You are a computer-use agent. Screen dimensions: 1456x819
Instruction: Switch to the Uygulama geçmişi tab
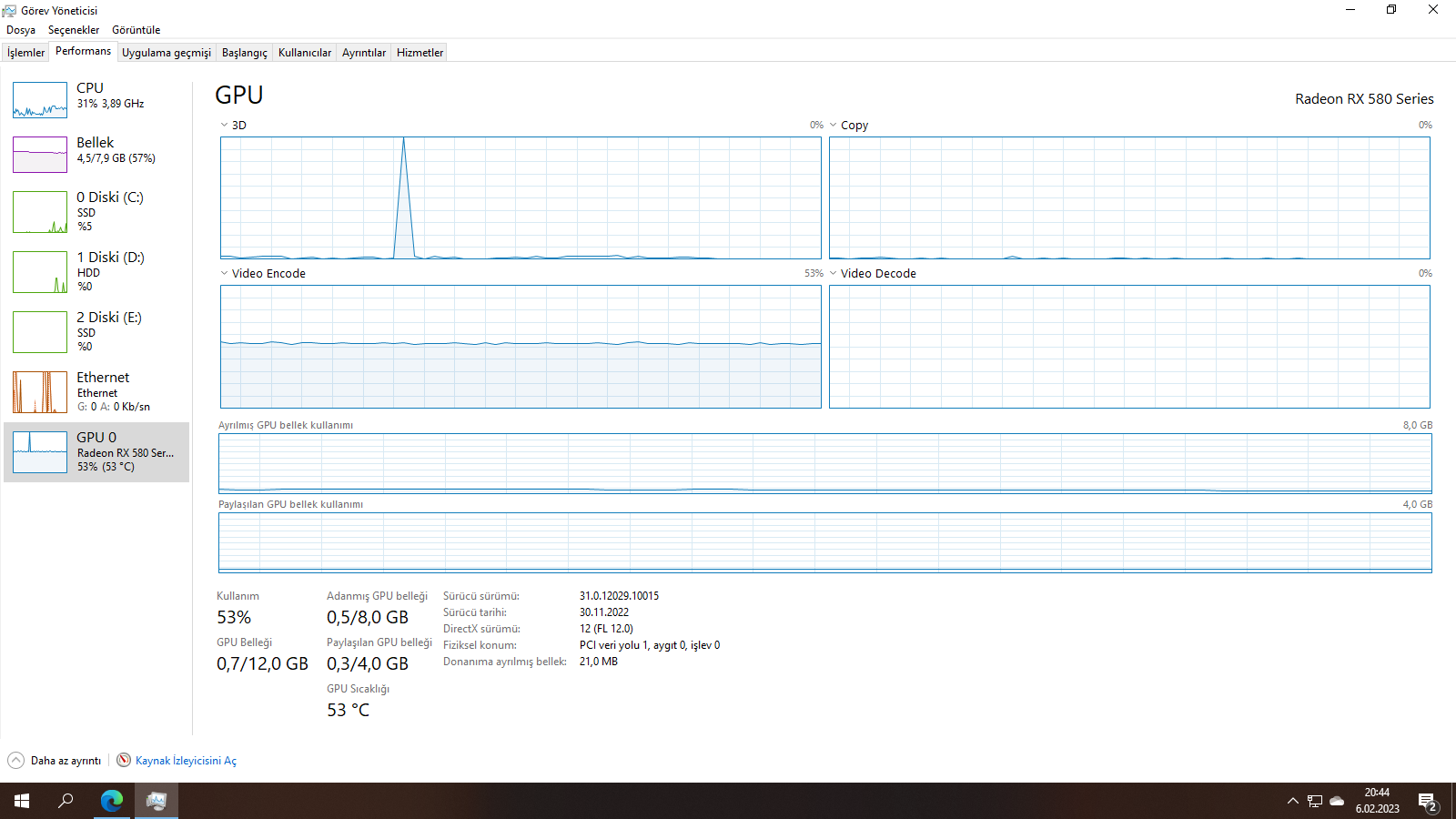click(x=167, y=53)
